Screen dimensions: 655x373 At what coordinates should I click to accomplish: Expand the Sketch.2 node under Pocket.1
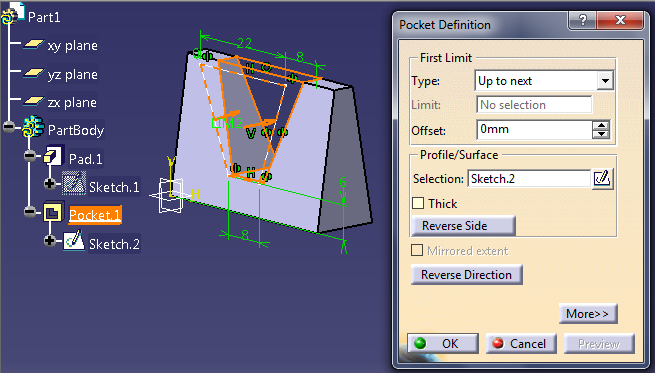click(x=49, y=241)
